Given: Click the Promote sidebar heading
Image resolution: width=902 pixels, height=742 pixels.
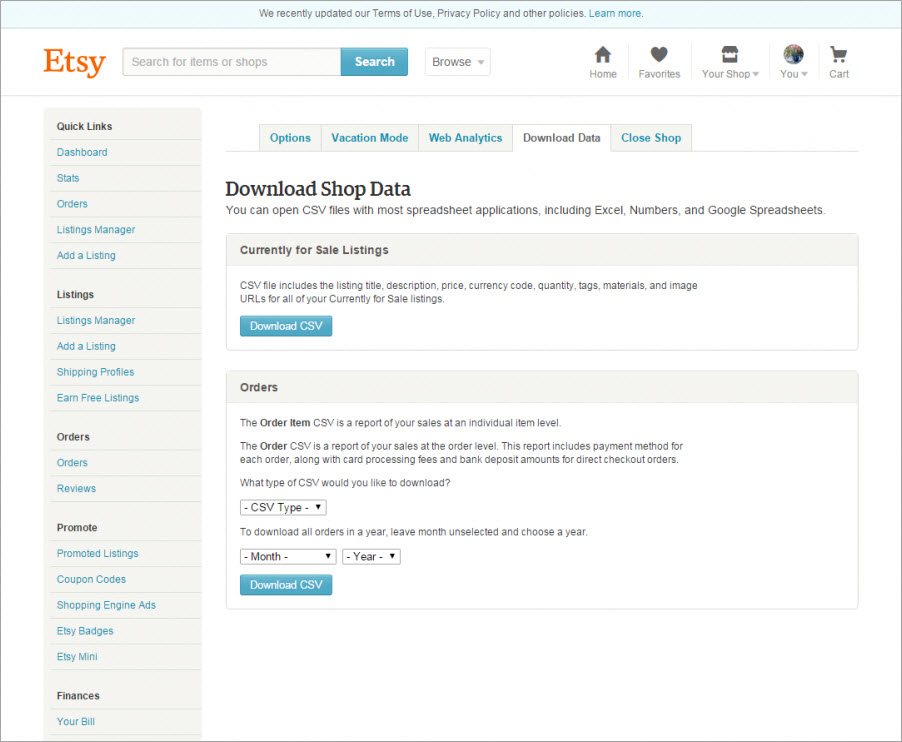Looking at the screenshot, I should 77,527.
